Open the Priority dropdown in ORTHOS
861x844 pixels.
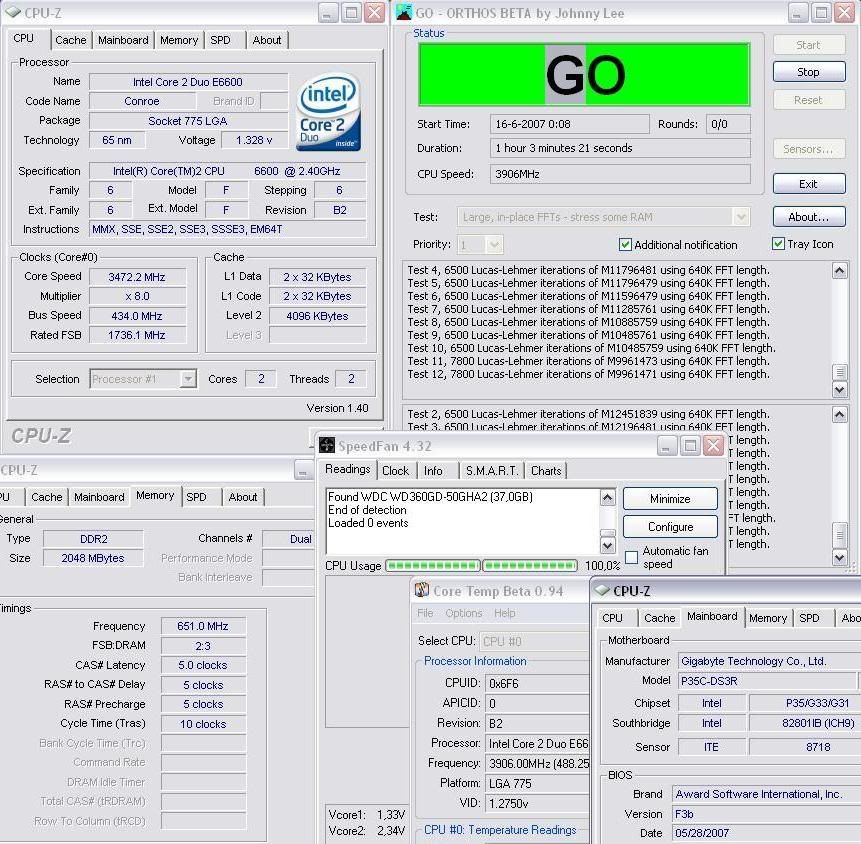[494, 244]
